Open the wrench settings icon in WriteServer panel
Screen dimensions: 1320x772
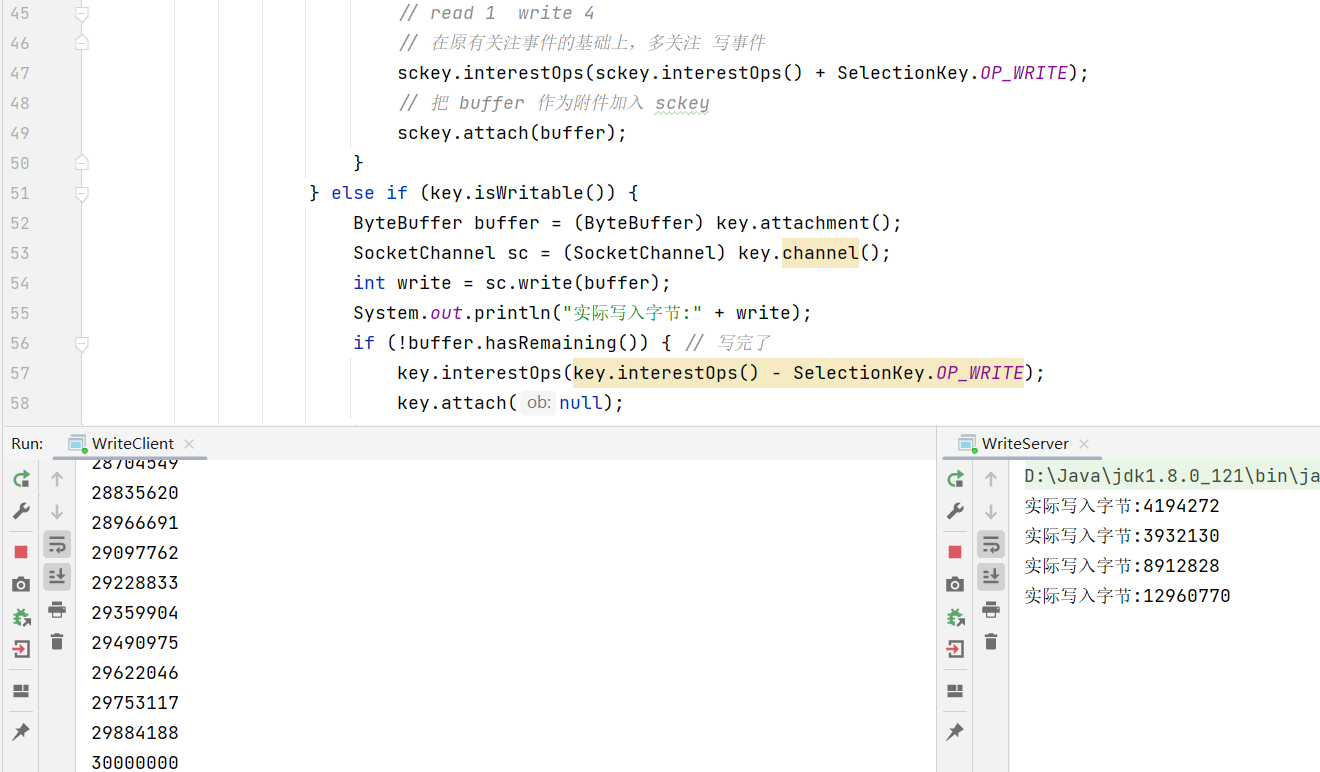(x=955, y=511)
